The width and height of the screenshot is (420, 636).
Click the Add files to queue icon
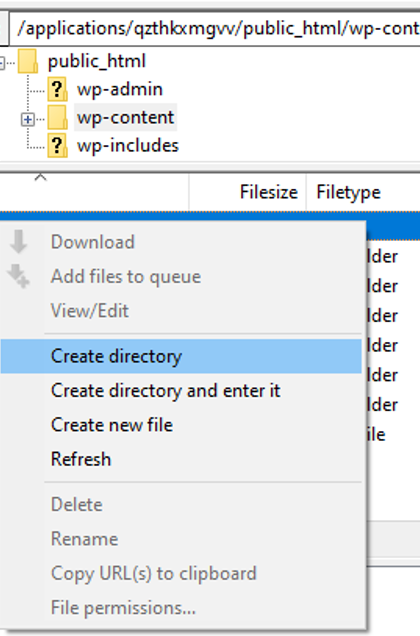click(x=19, y=276)
